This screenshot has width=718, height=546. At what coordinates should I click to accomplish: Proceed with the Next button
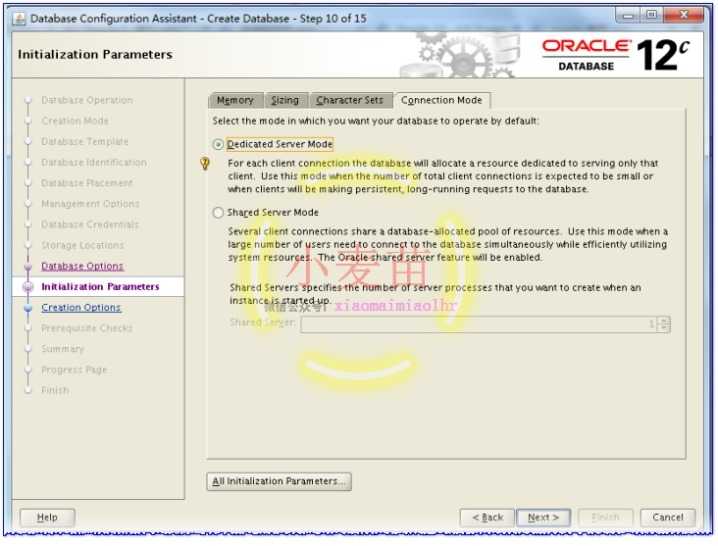[543, 518]
